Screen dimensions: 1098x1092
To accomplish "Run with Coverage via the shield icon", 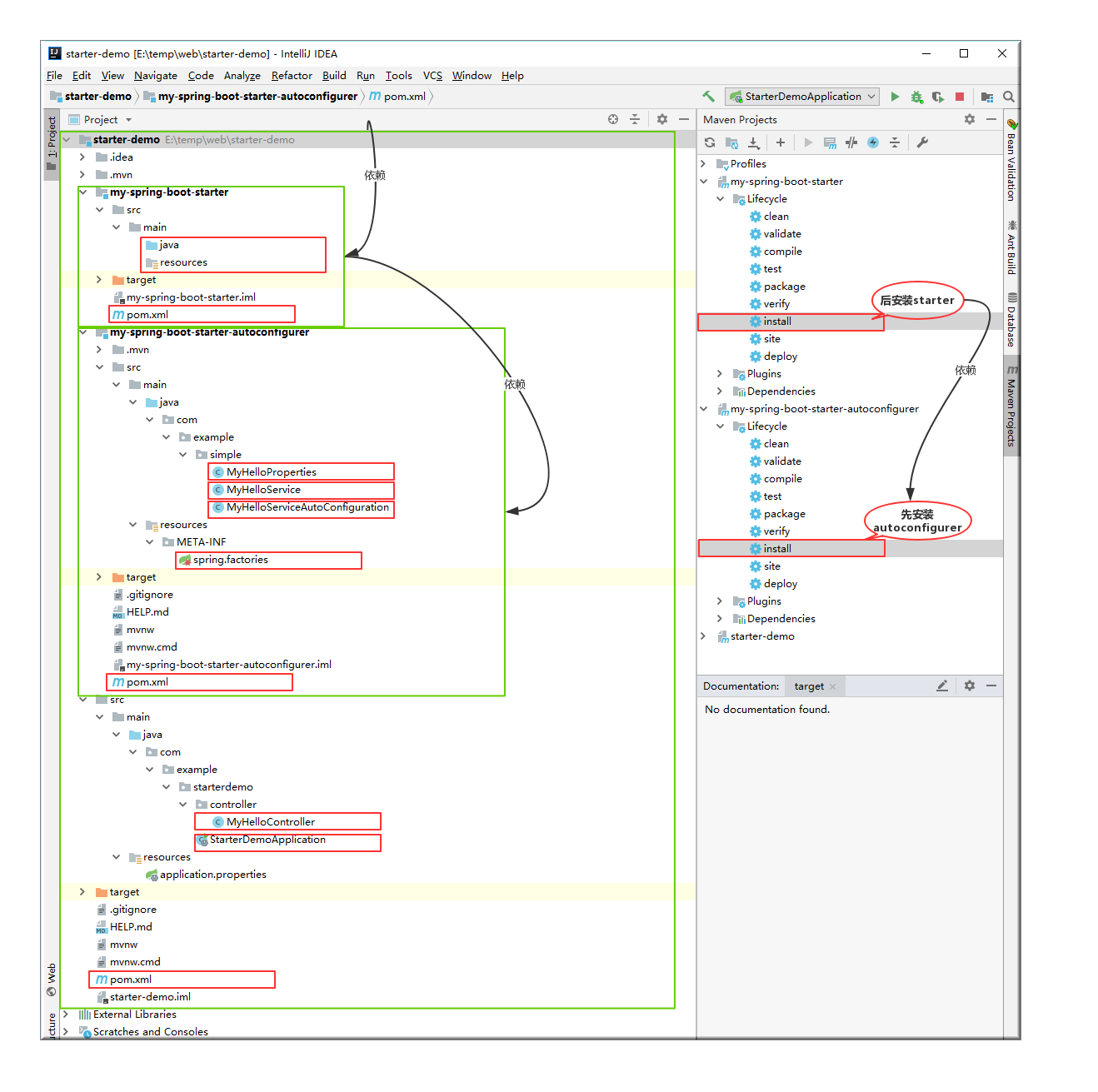I will (x=938, y=97).
